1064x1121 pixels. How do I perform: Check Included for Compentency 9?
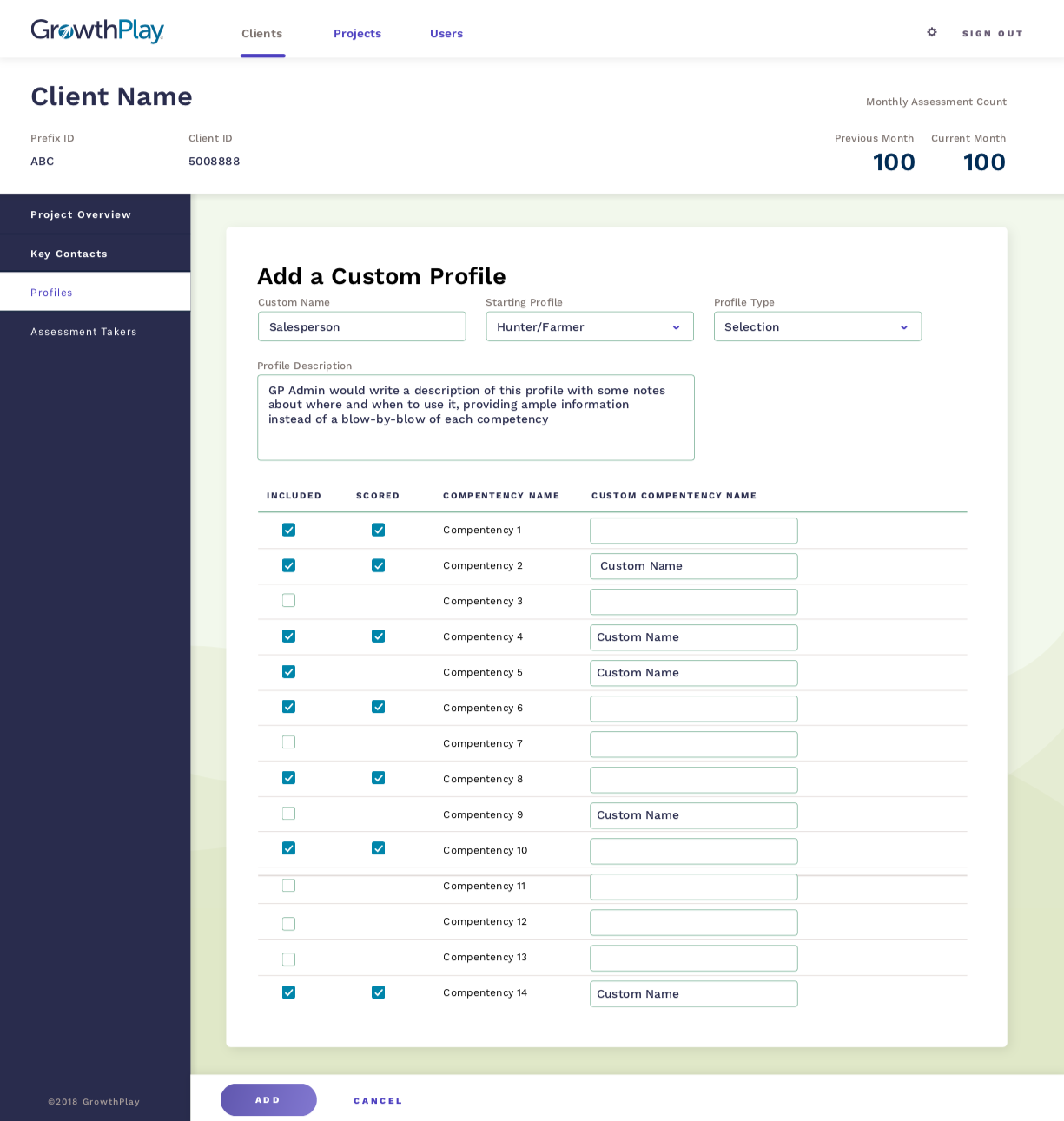(288, 813)
